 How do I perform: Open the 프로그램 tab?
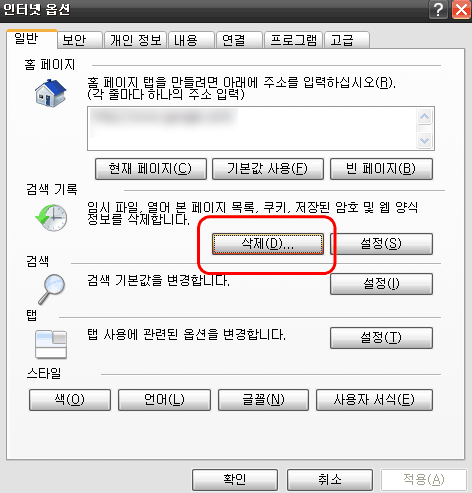(293, 40)
